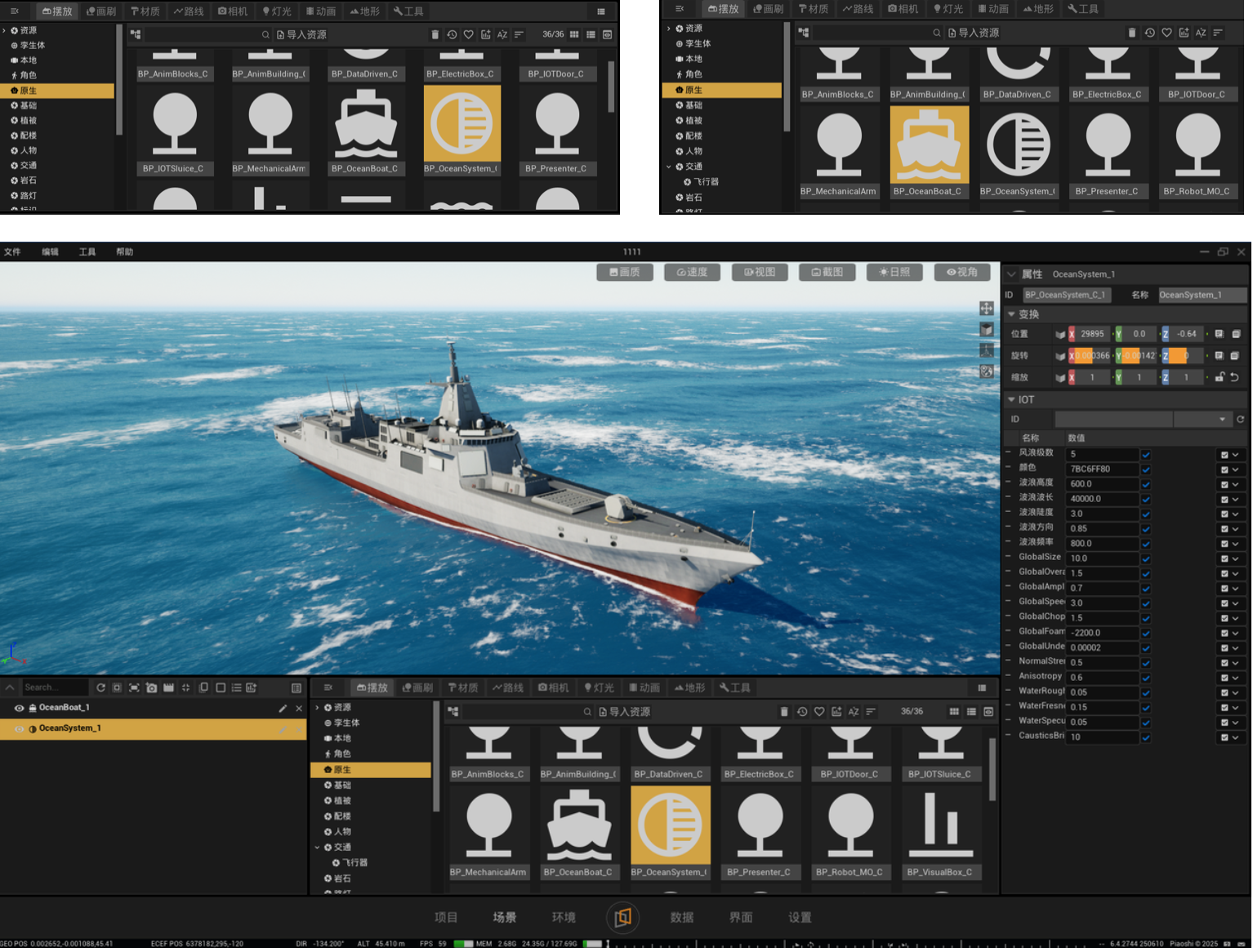This screenshot has width=1253, height=952.
Task: Click the trash icon in the main asset browser toolbar
Action: [x=784, y=712]
